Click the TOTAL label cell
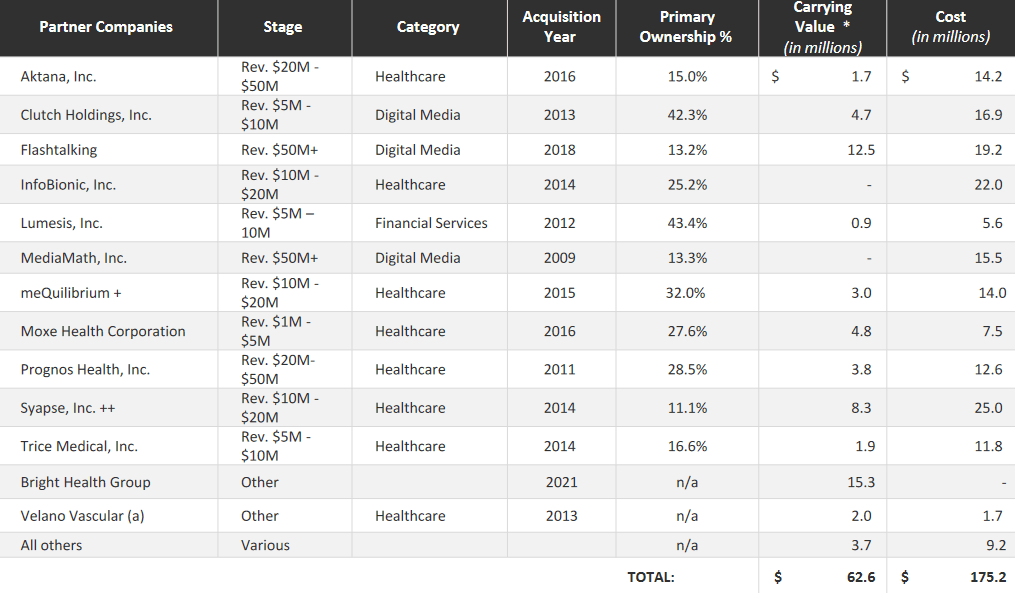This screenshot has width=1015, height=593. (651, 577)
